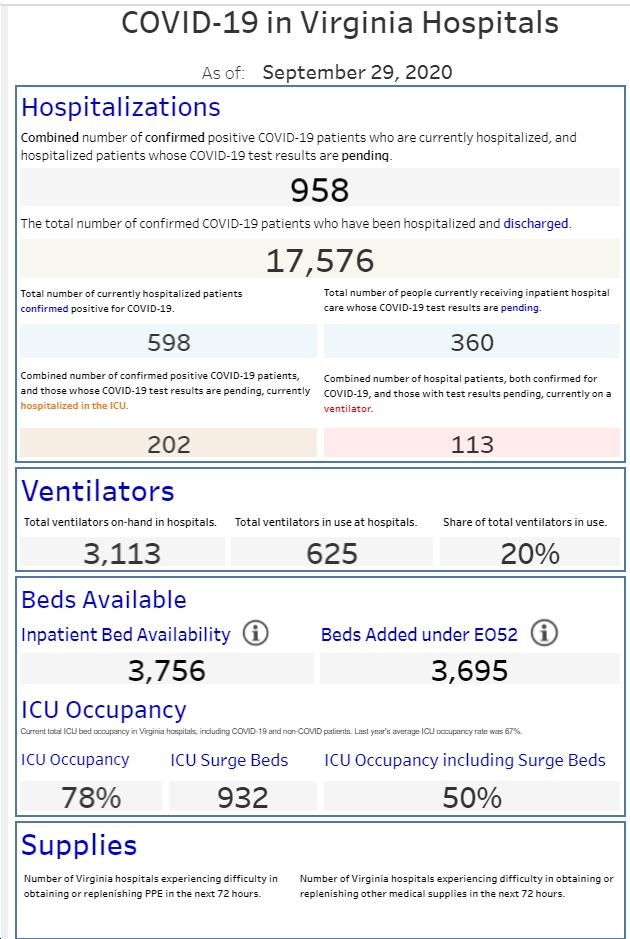Select the 17,576 discharged patients figure
The image size is (630, 939).
[320, 259]
